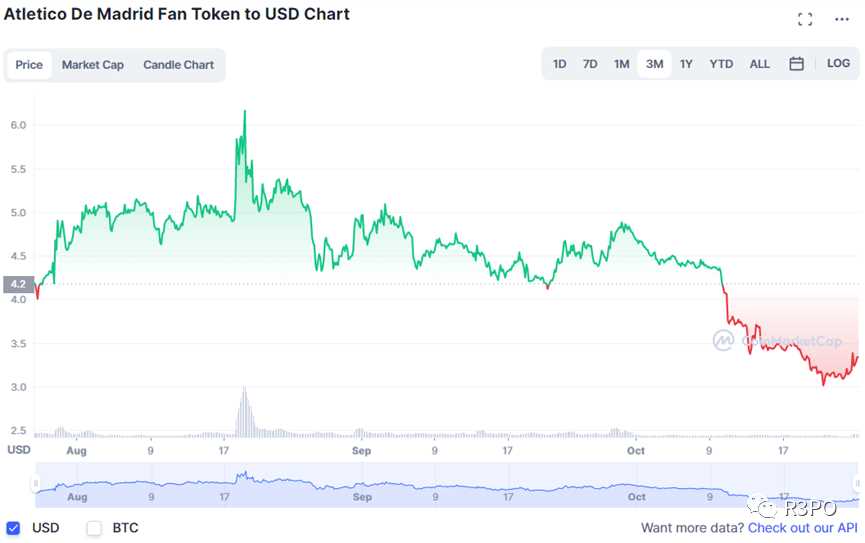
Task: Enable the BTC checkbox
Action: tap(94, 527)
